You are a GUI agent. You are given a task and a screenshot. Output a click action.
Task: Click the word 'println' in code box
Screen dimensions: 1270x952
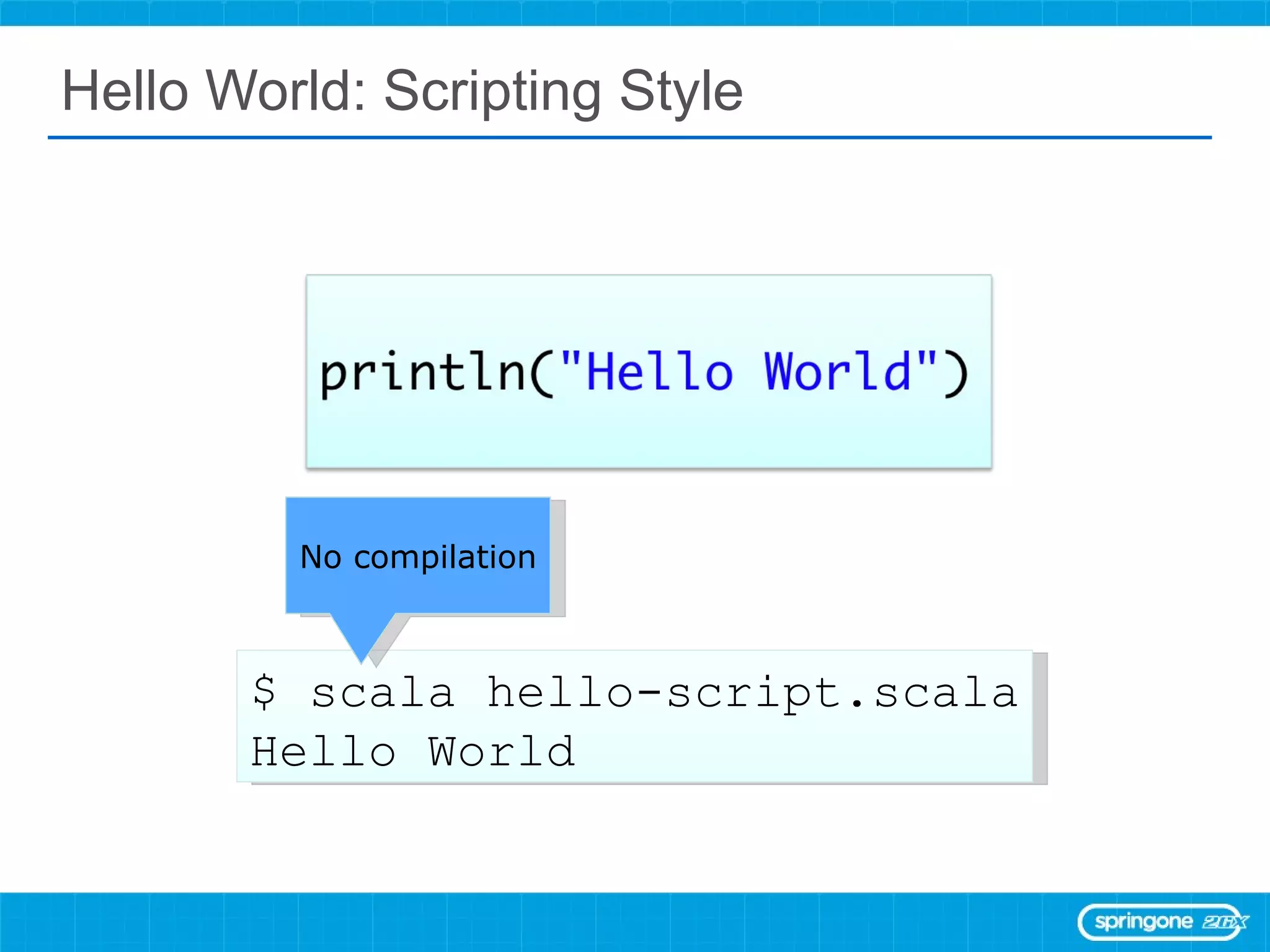(423, 372)
